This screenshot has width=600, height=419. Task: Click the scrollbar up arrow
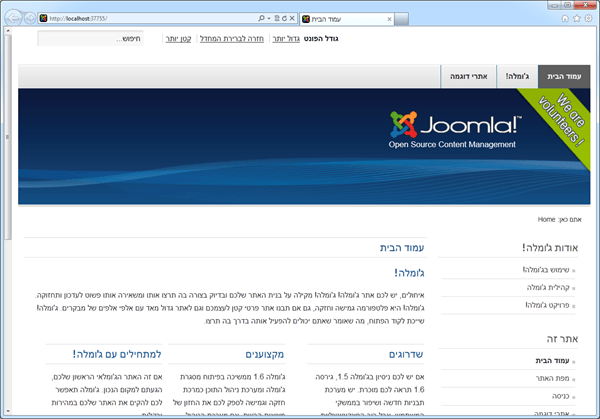pyautogui.click(x=7, y=31)
